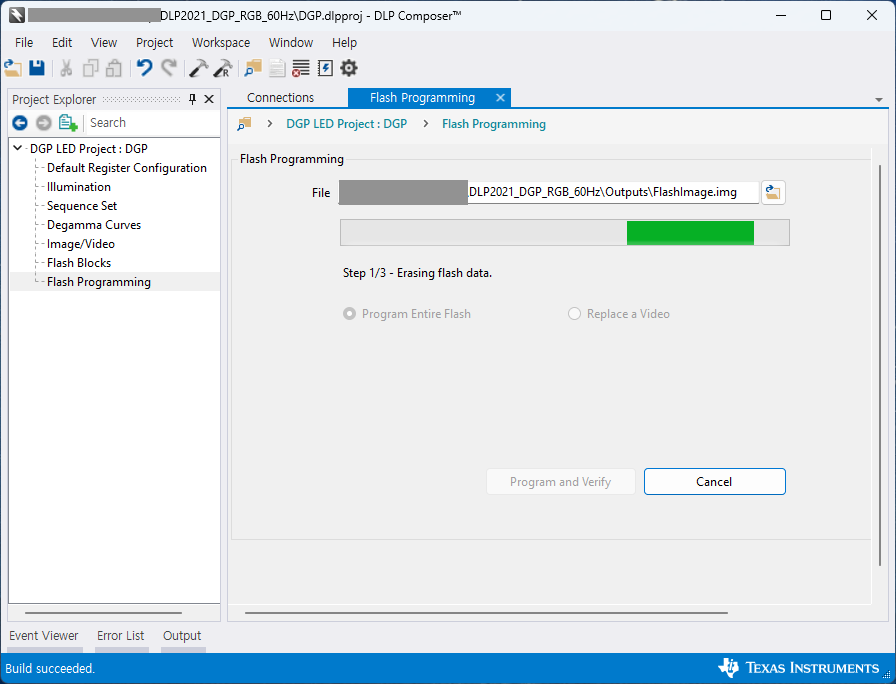Open flash programming lightning chip icon
The image size is (896, 684).
click(325, 69)
